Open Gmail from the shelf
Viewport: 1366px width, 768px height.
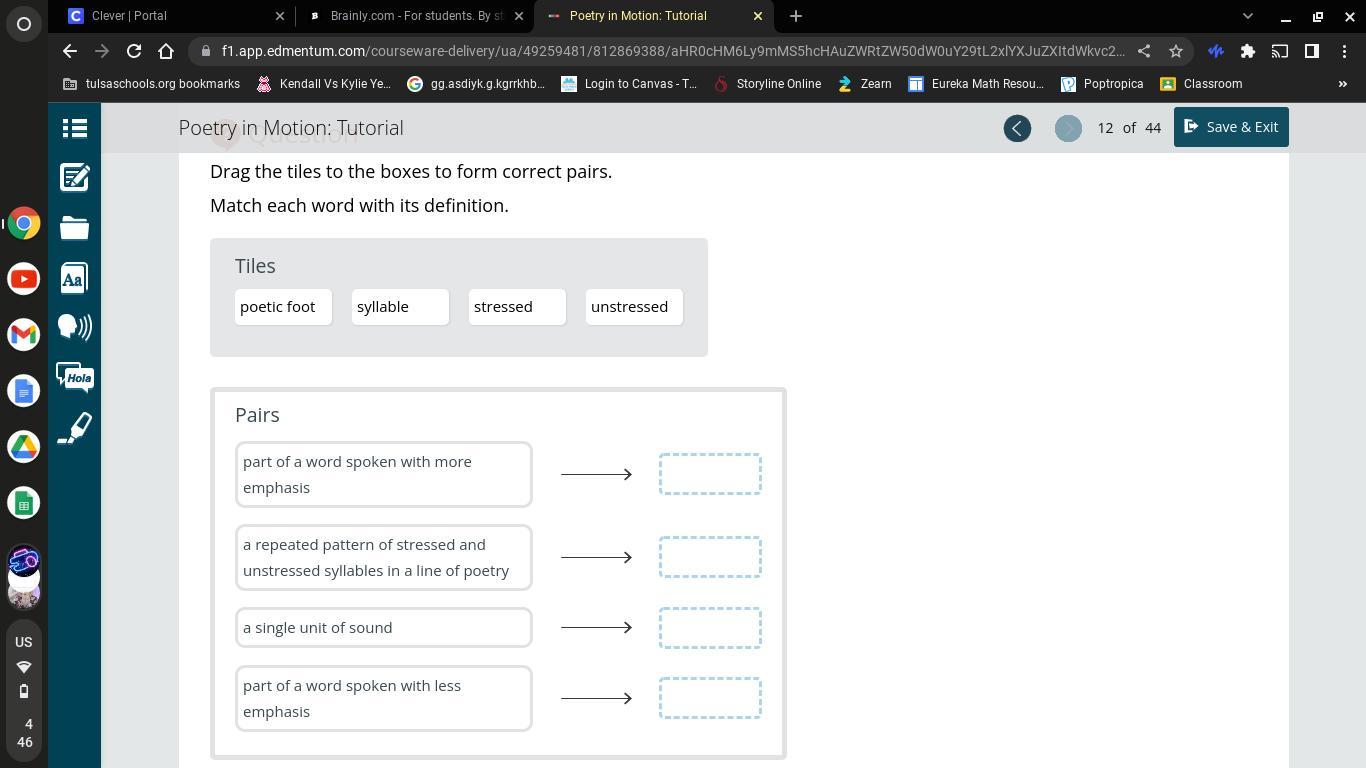24,335
